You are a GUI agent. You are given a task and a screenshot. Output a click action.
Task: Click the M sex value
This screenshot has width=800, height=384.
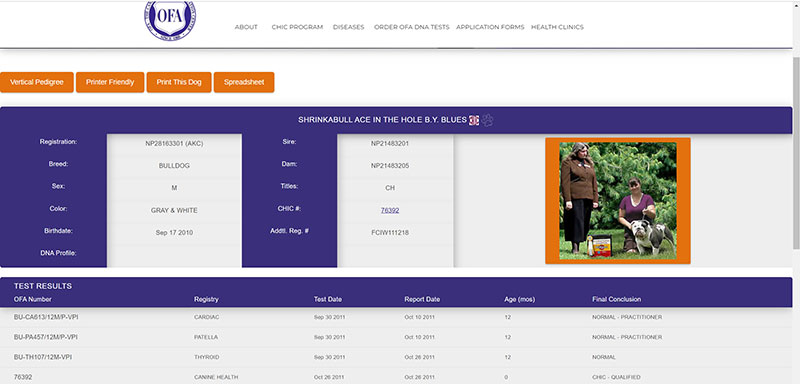pos(174,188)
